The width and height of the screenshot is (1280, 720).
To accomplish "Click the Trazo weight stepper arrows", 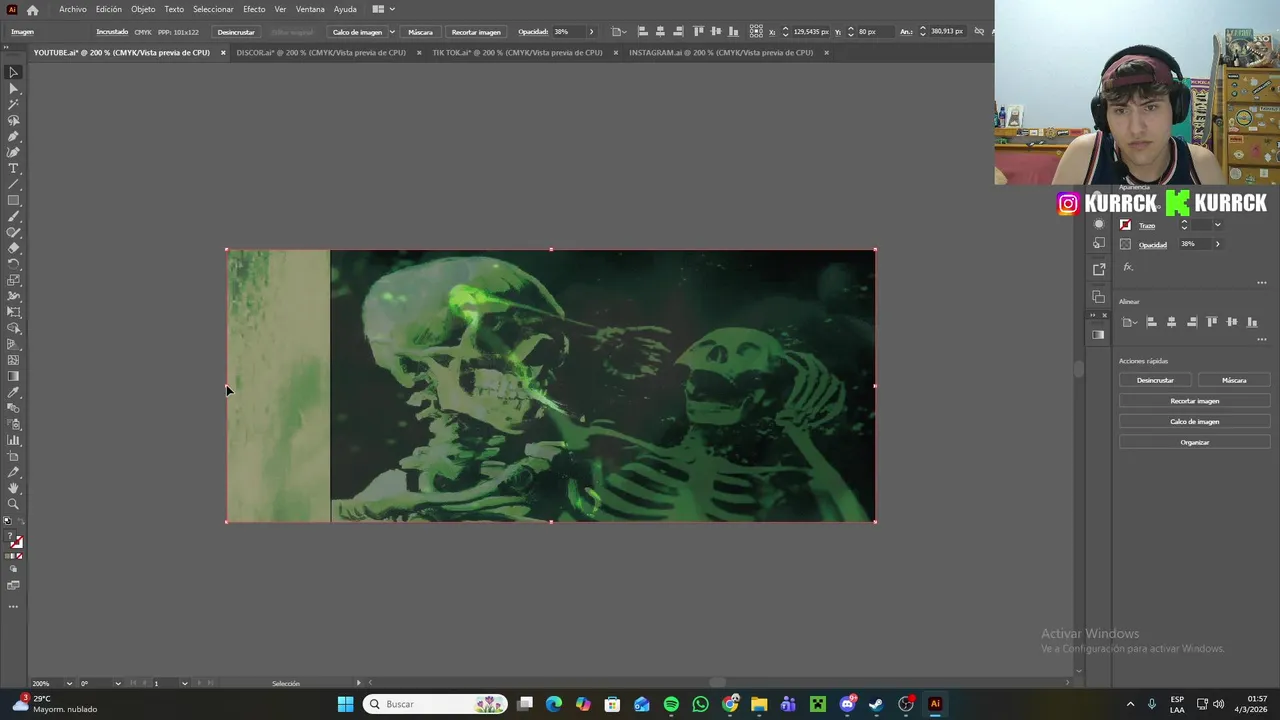I will click(x=1184, y=225).
